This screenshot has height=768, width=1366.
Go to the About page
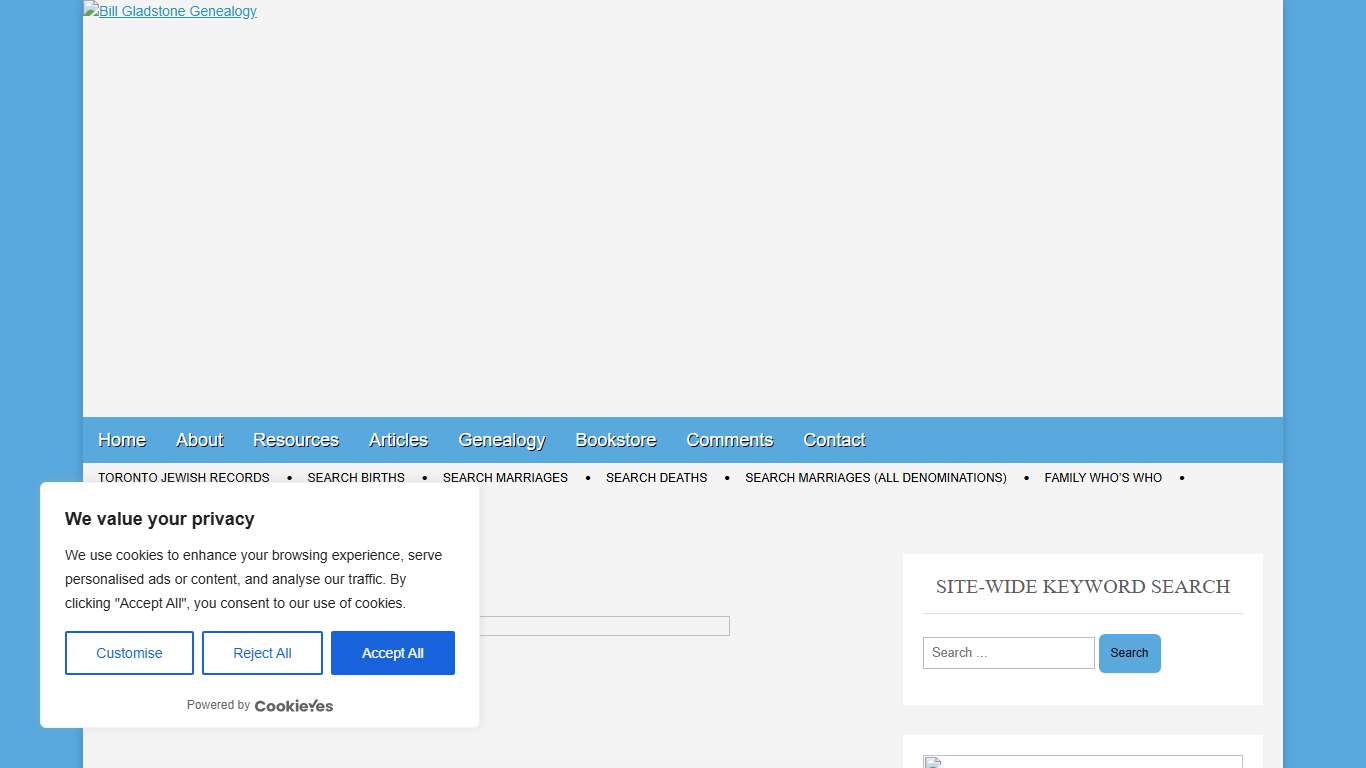pos(199,440)
